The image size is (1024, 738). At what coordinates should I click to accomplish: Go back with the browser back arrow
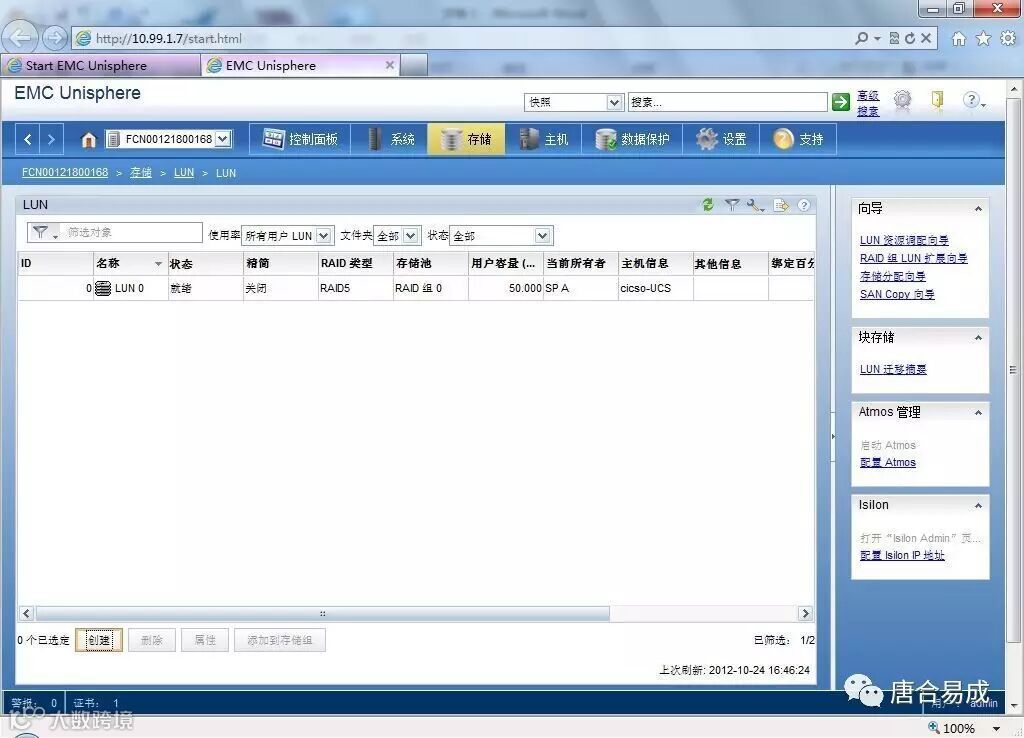[22, 38]
